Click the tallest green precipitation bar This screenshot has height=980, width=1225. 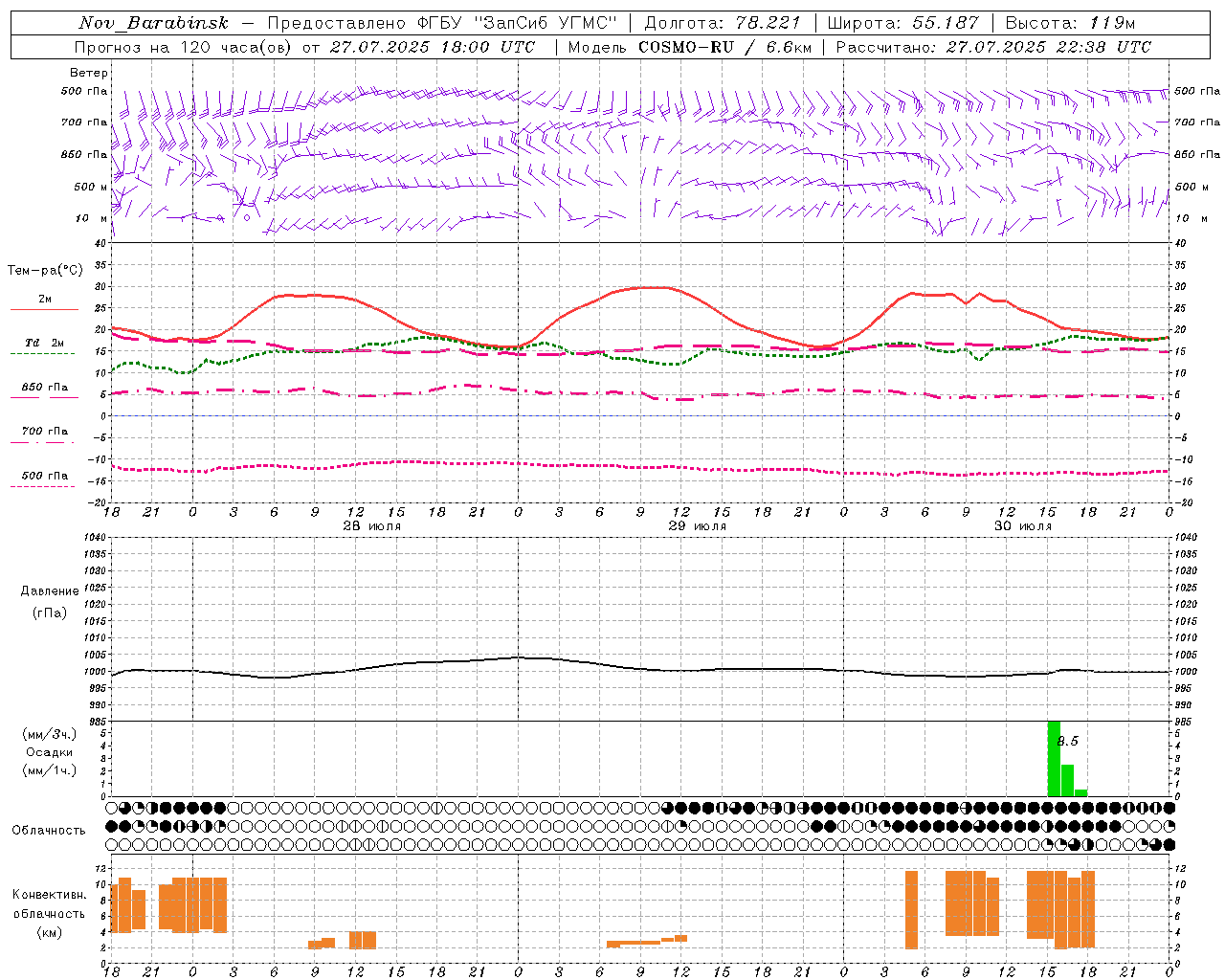pyautogui.click(x=1054, y=758)
